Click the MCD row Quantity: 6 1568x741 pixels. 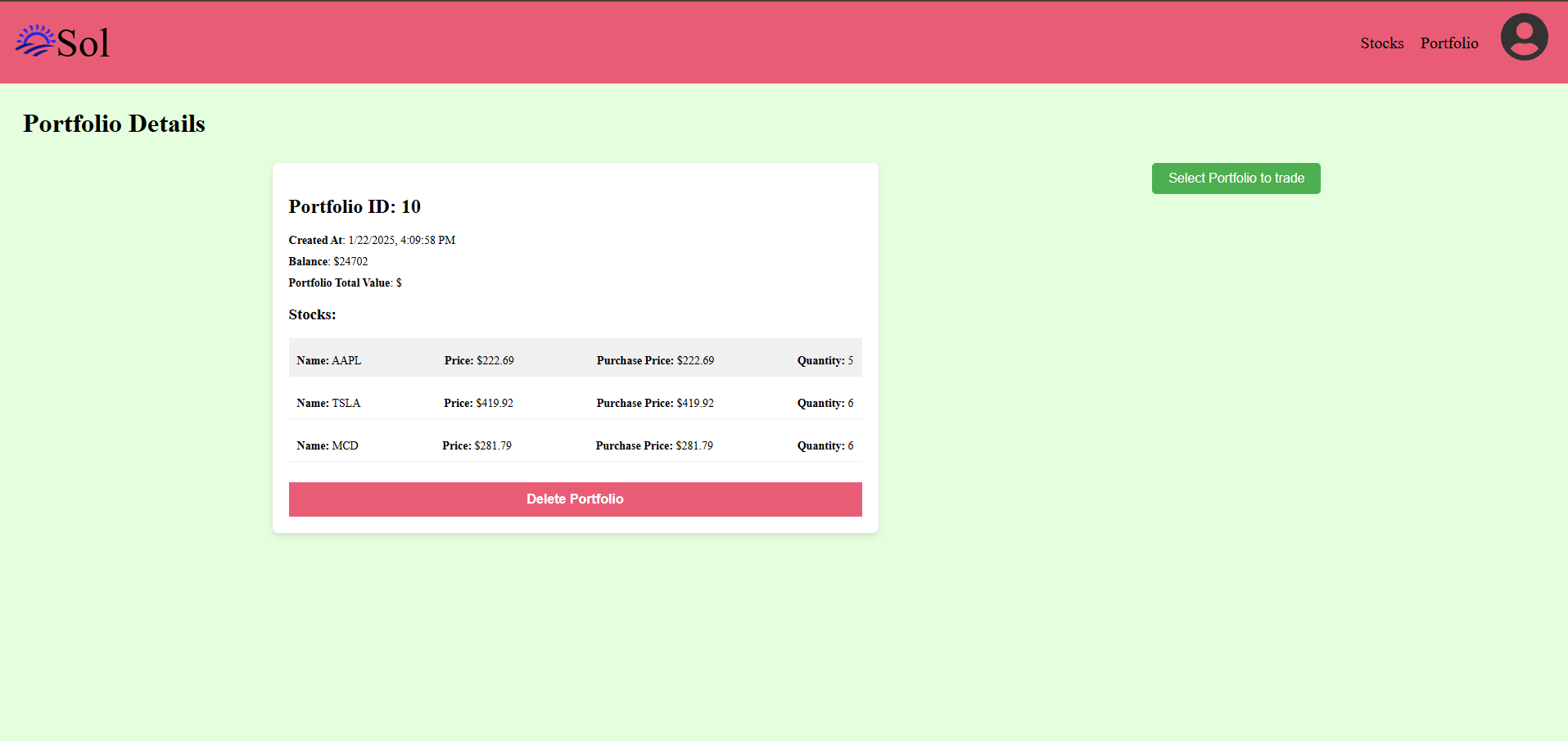point(825,445)
